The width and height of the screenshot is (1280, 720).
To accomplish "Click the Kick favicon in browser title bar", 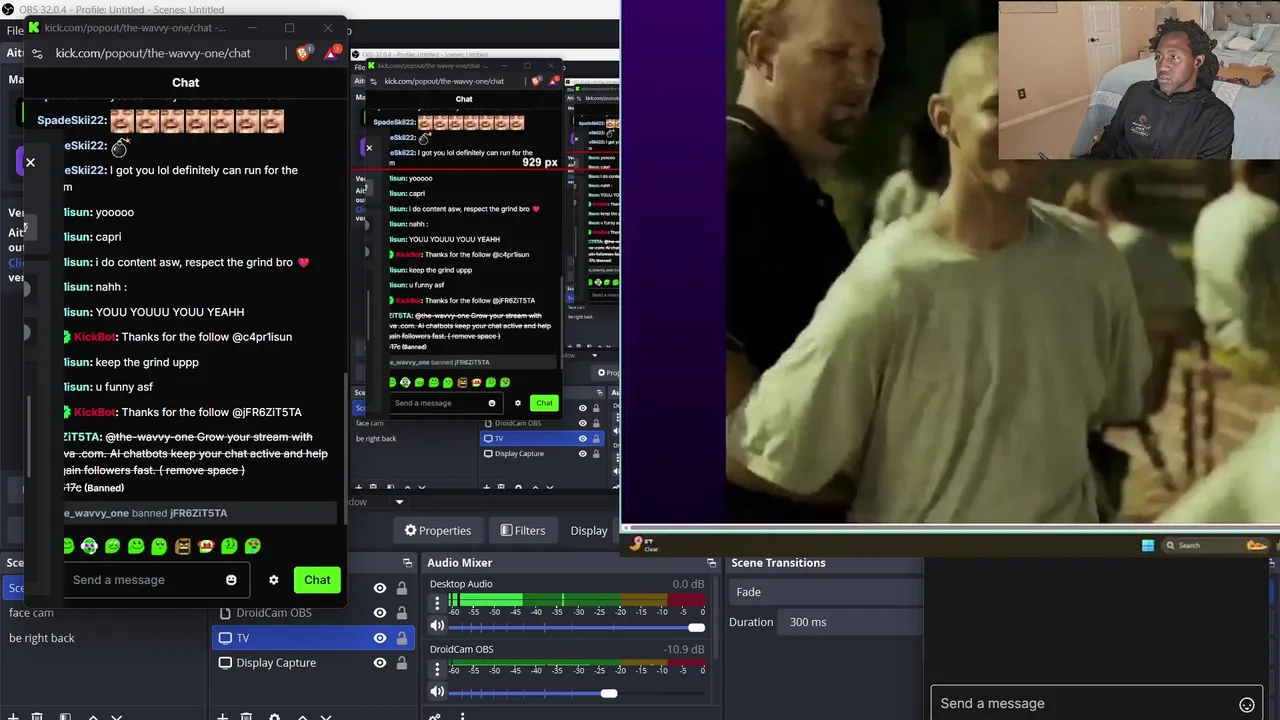I will pyautogui.click(x=33, y=28).
